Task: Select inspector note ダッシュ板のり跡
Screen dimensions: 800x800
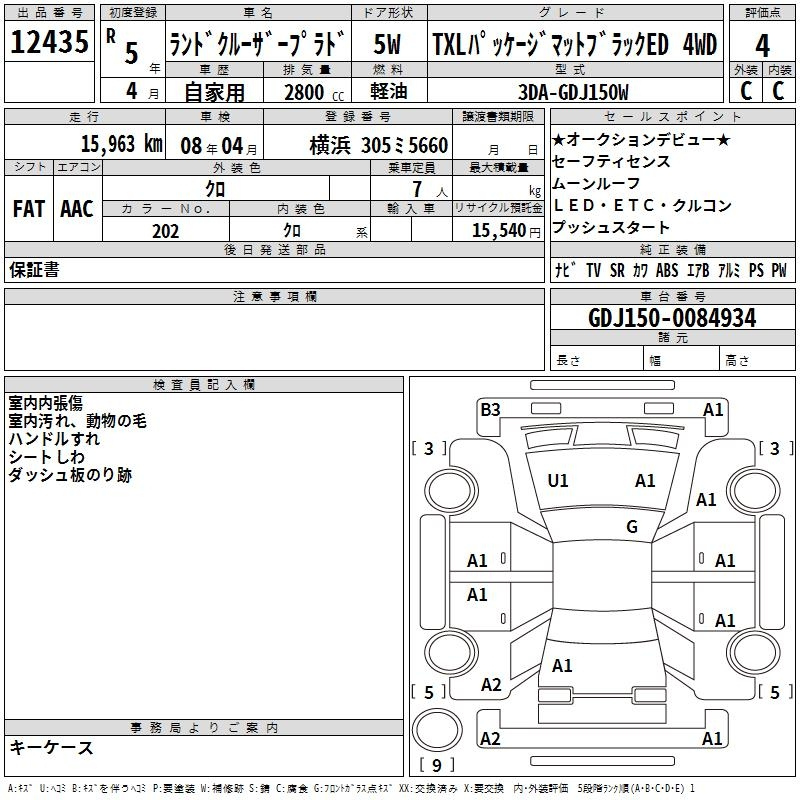Action: [x=70, y=475]
